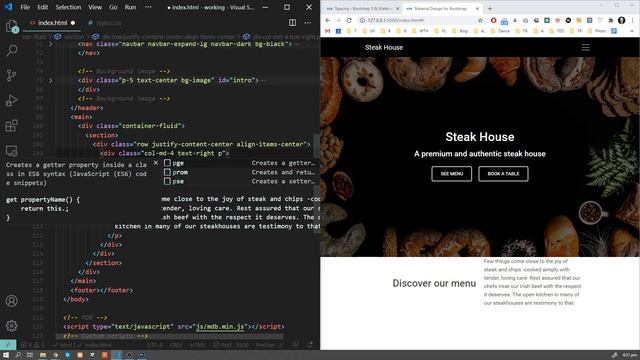This screenshot has width=640, height=360.
Task: Click the BOOK A TABLE button
Action: 503,173
